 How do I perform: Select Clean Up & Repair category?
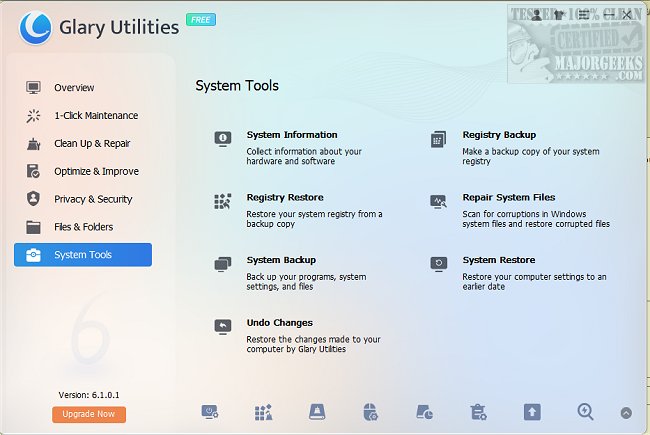click(x=82, y=143)
